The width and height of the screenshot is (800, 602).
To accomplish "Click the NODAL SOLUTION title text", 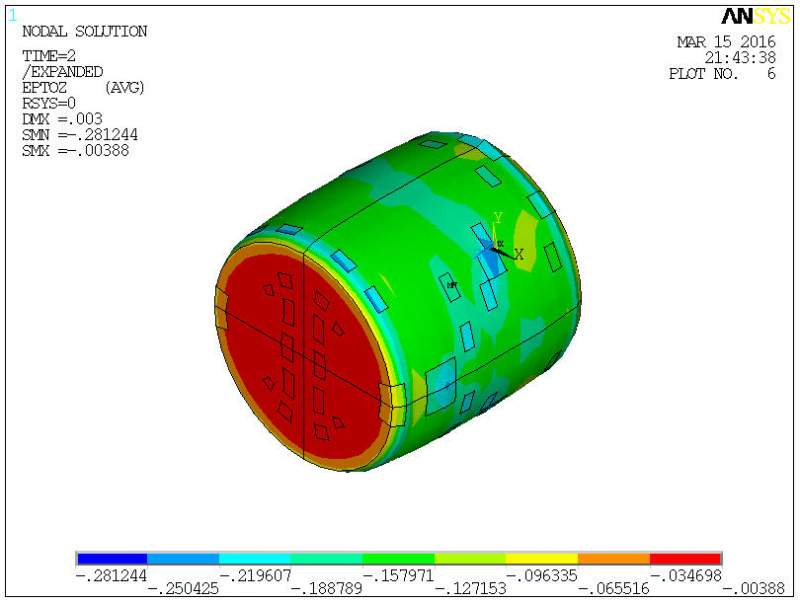I will (x=85, y=32).
